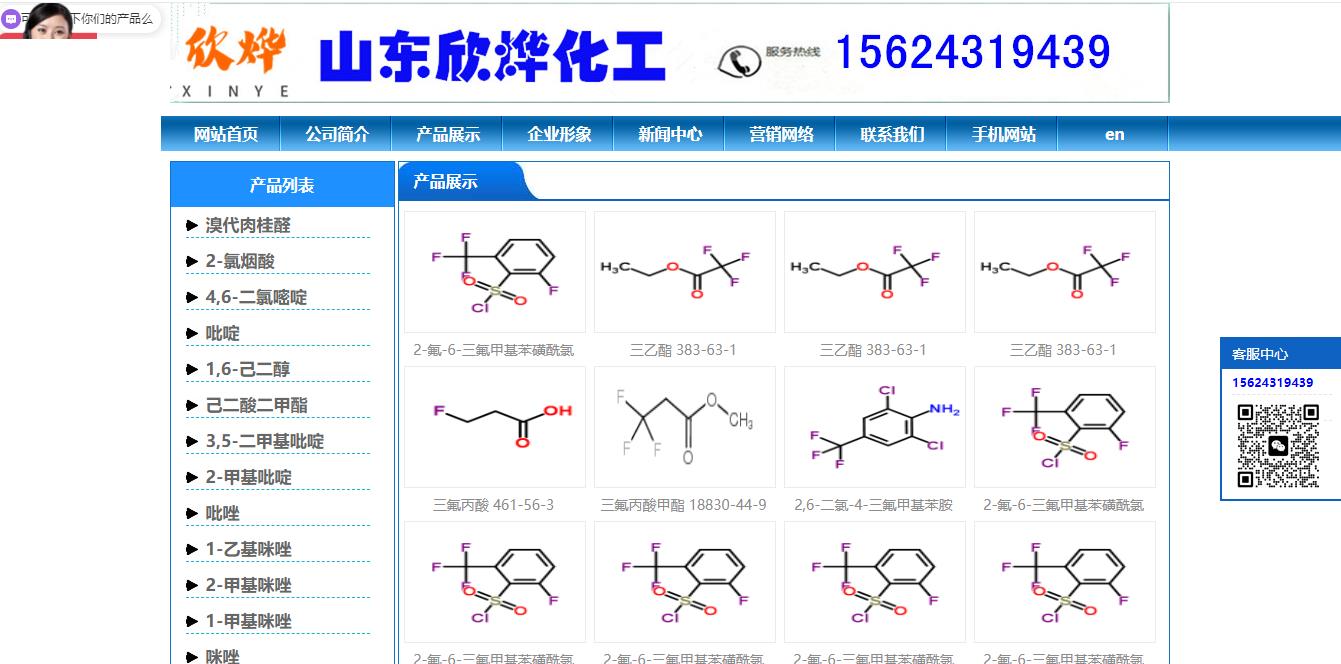Open the 新闻中心 menu item

[671, 133]
